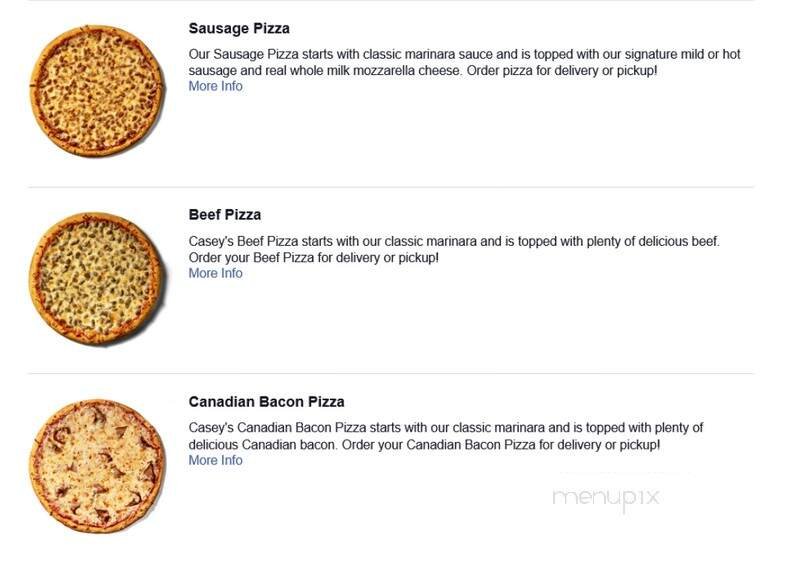Open the Beef Pizza title

tap(224, 215)
